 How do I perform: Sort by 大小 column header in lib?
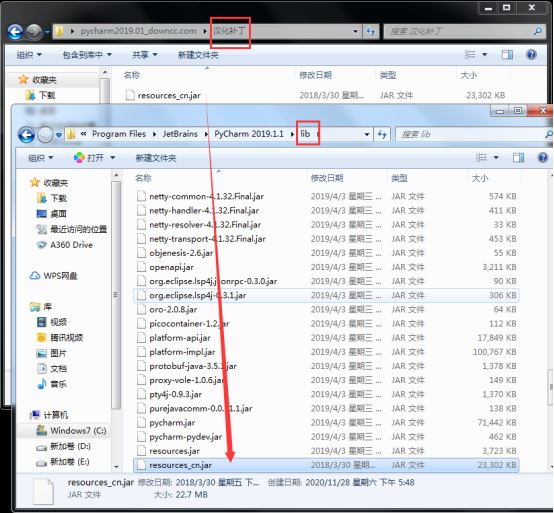[x=480, y=178]
